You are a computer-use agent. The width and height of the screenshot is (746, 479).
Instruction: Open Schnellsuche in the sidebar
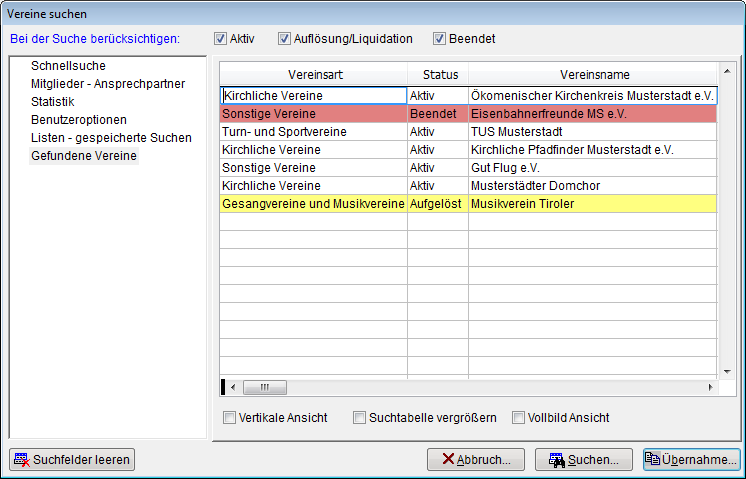(x=68, y=66)
